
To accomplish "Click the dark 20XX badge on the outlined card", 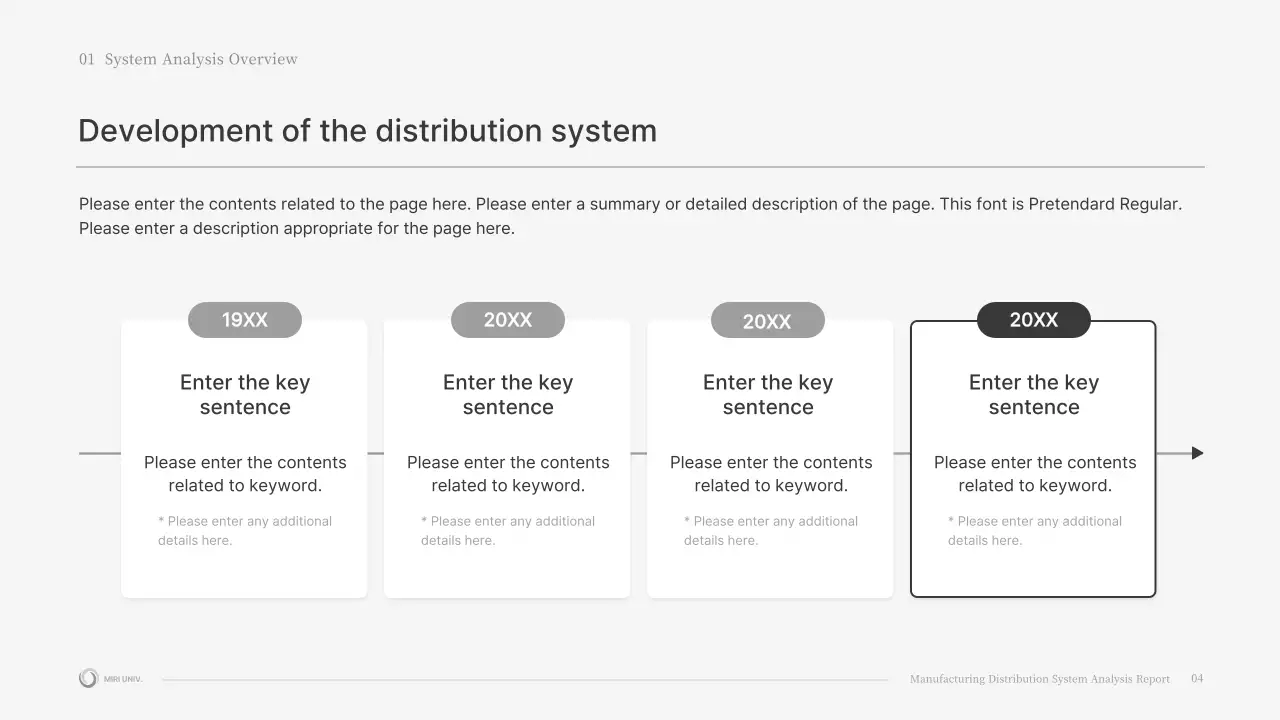I will 1033,320.
